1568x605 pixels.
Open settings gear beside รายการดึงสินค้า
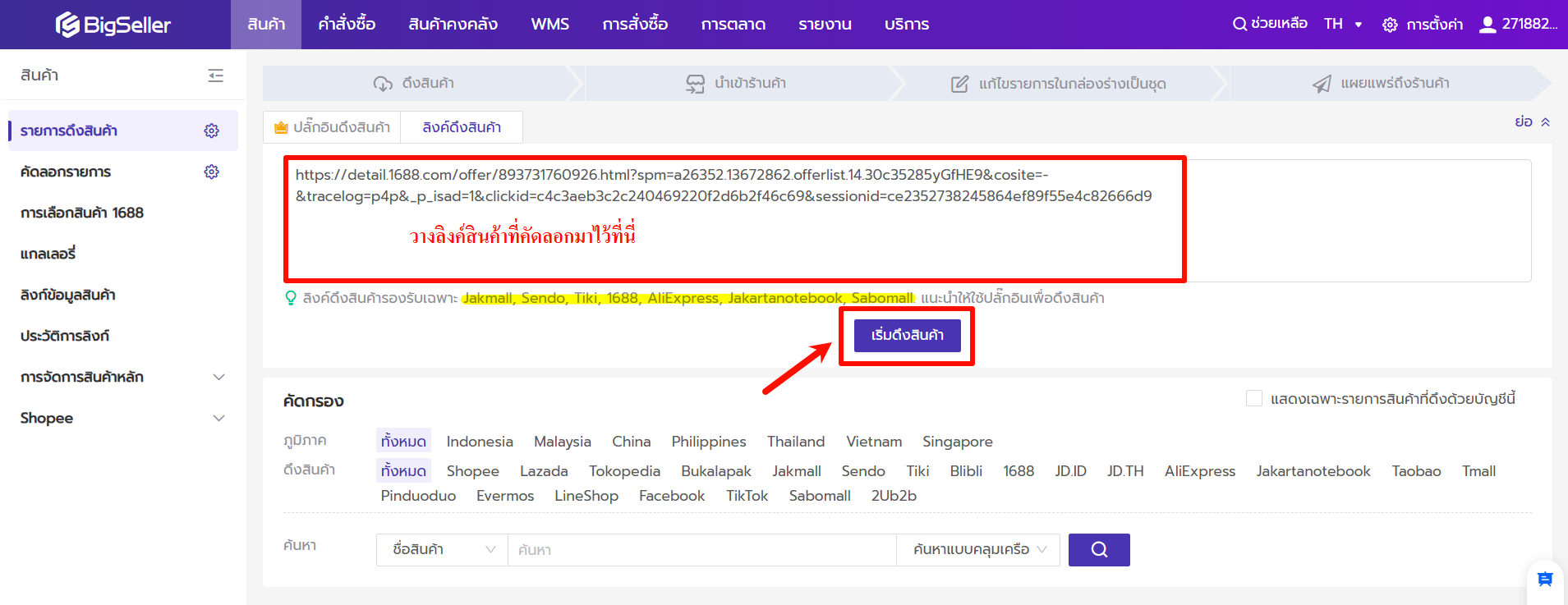pos(212,131)
